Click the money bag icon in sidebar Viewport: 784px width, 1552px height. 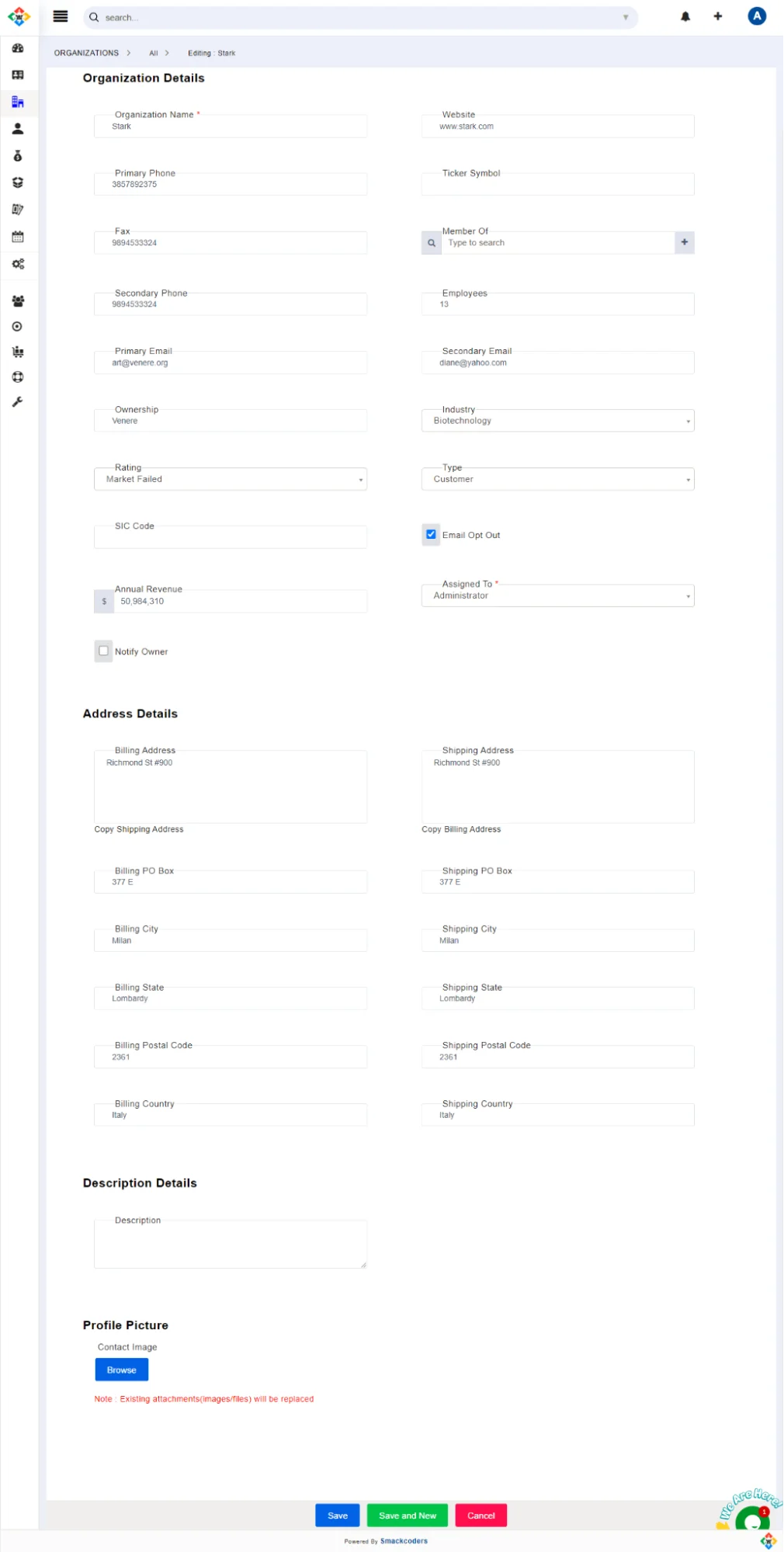(x=18, y=156)
